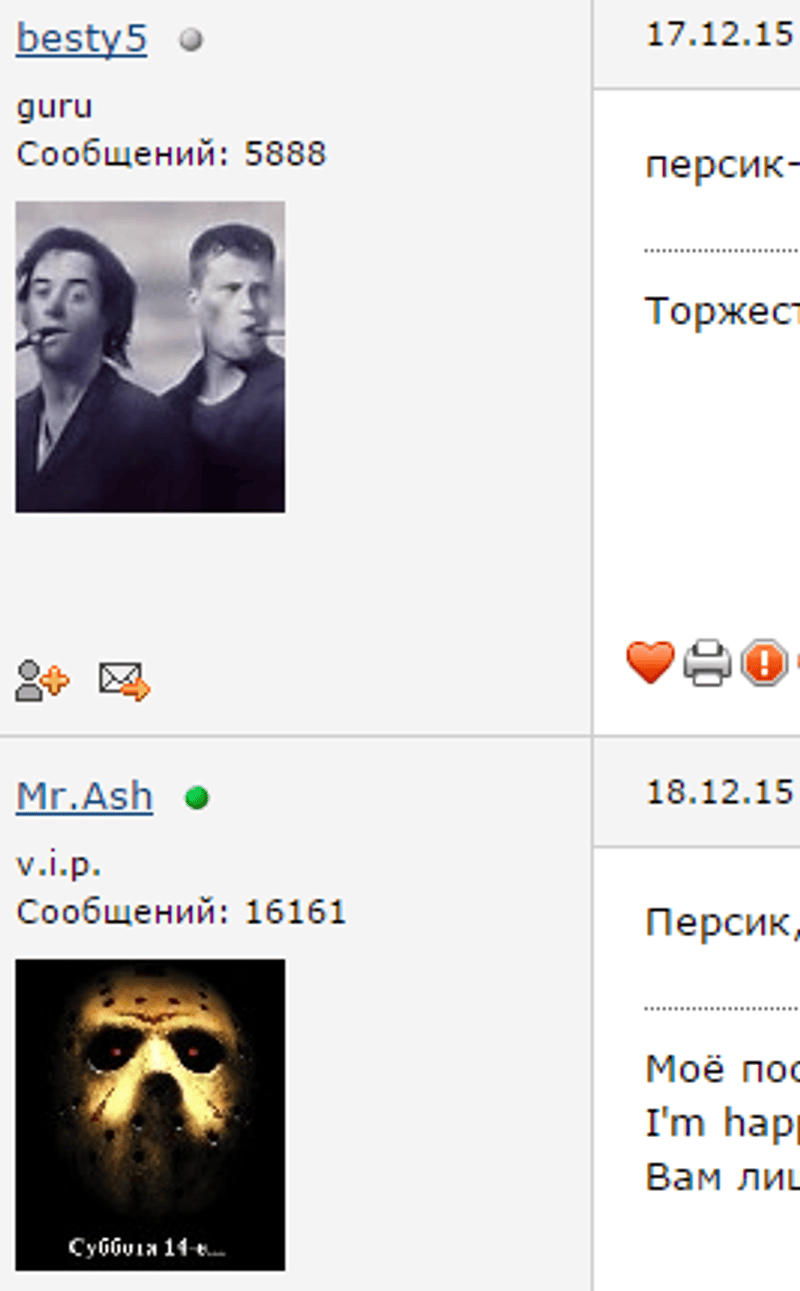Click the 17.12.15 post date
This screenshot has width=800, height=1291.
pos(719,35)
